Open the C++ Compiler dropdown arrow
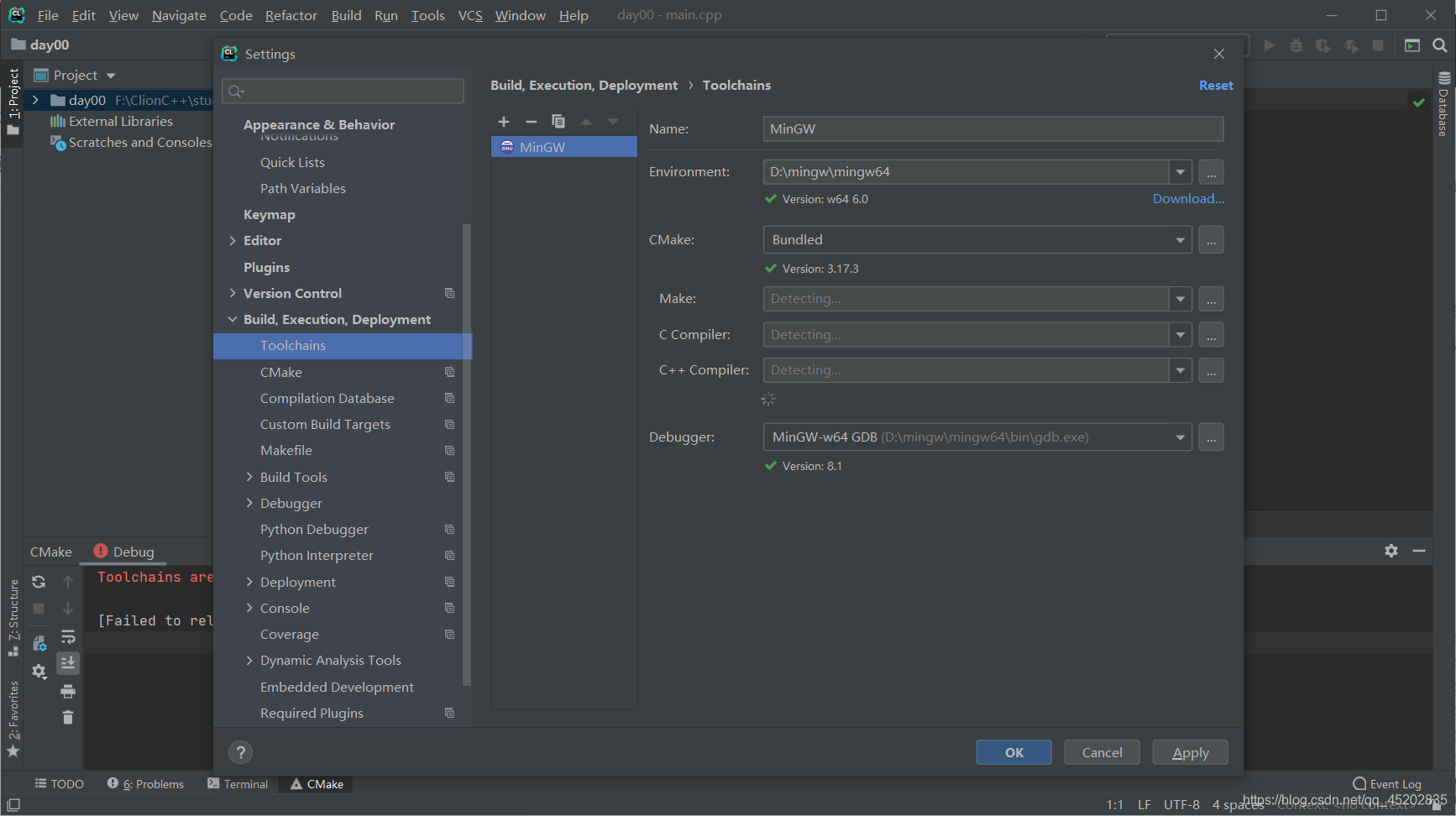The height and width of the screenshot is (816, 1456). 1181,370
